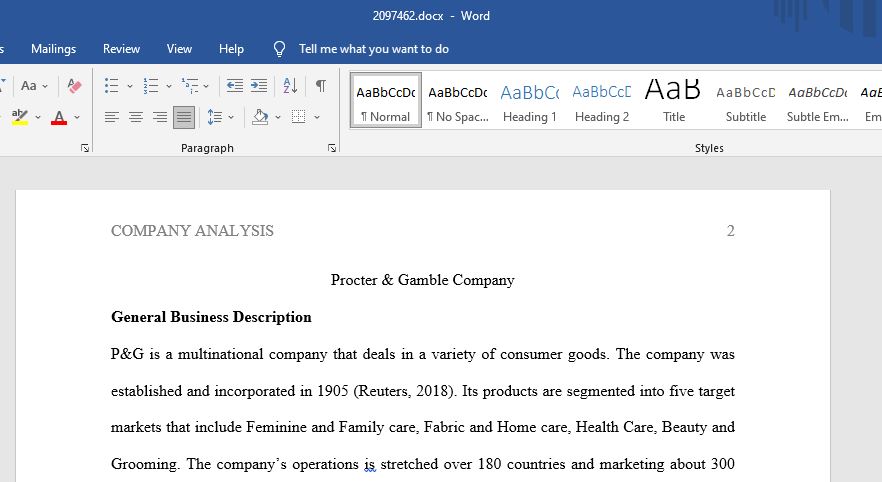Apply the Heading 2 style
This screenshot has height=482, width=882.
(x=601, y=101)
